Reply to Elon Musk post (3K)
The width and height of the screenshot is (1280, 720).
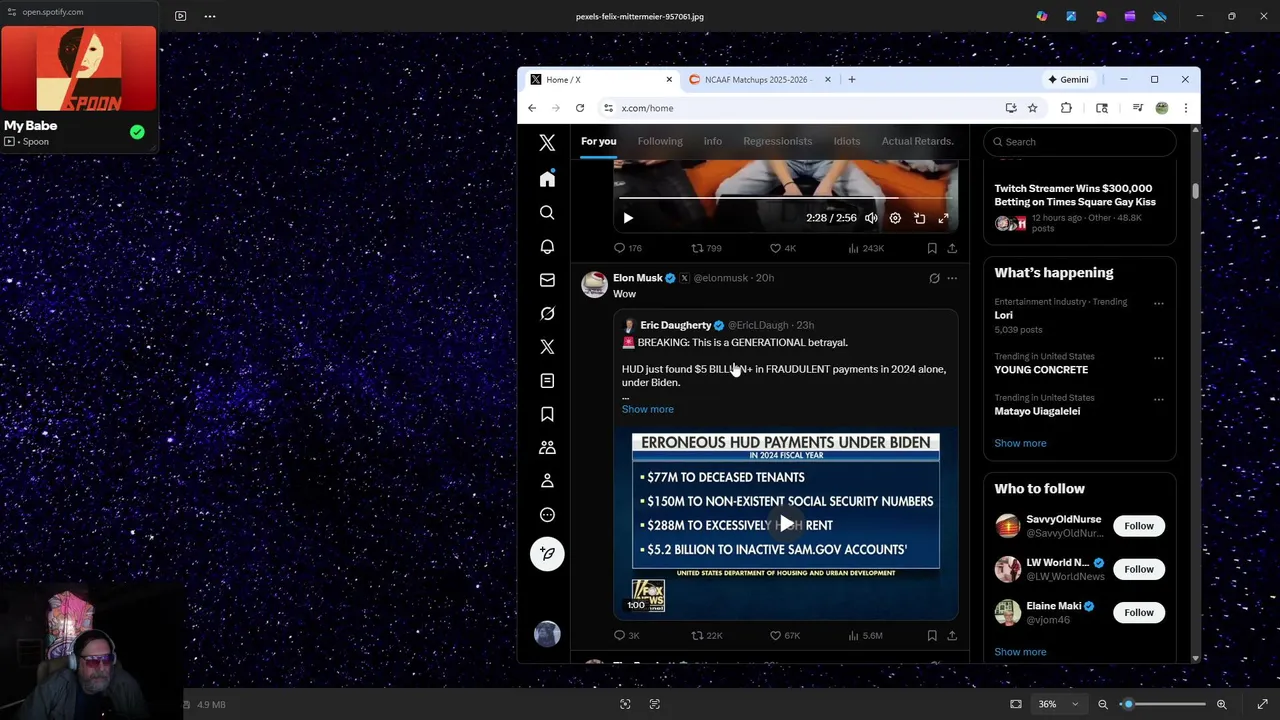coord(627,635)
